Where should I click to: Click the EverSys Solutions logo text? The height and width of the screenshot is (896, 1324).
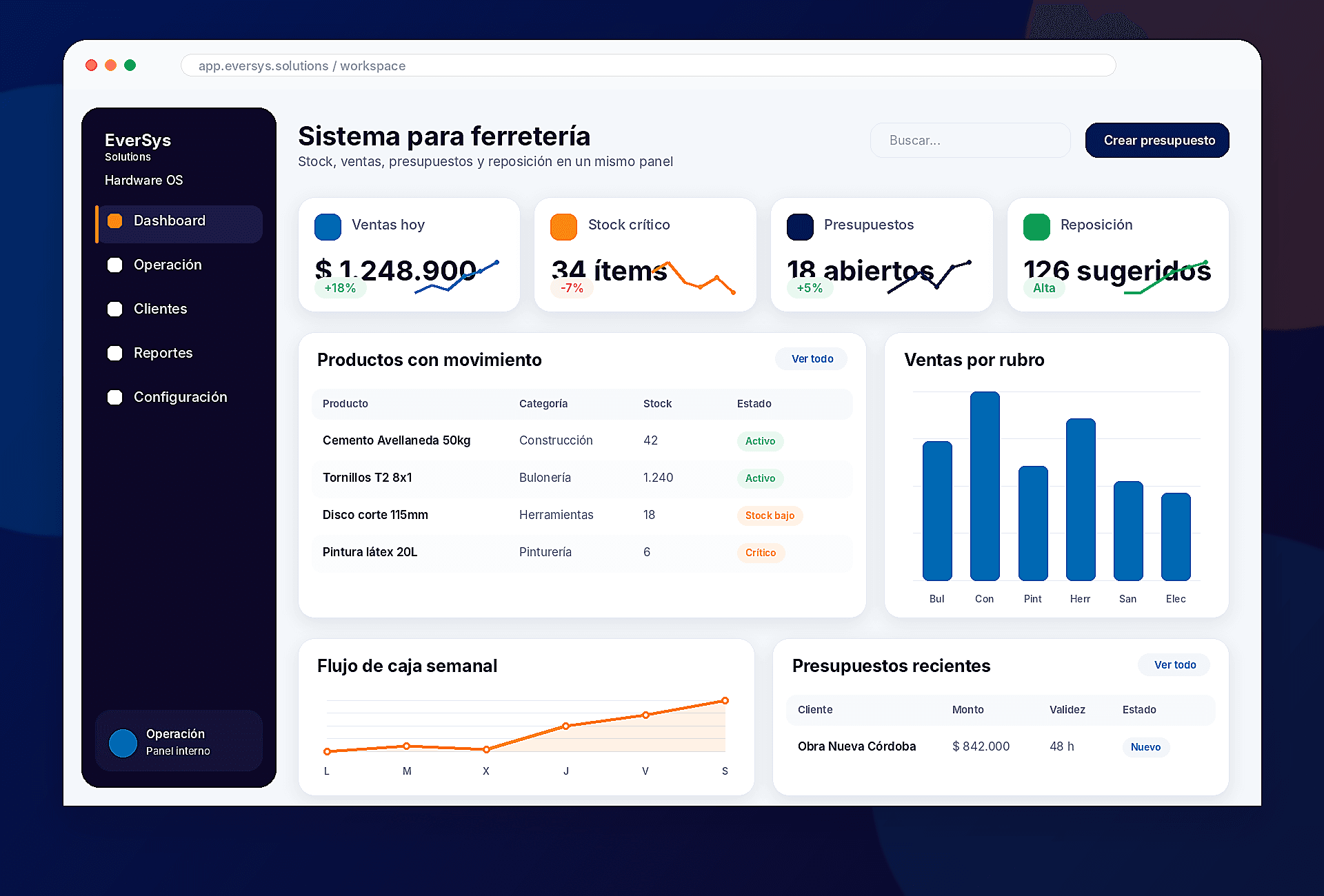[x=138, y=146]
